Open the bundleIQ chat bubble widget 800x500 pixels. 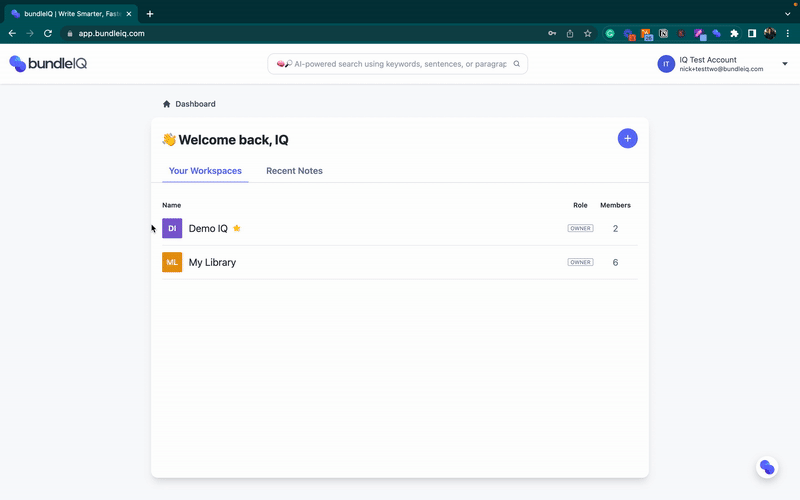pyautogui.click(x=767, y=467)
